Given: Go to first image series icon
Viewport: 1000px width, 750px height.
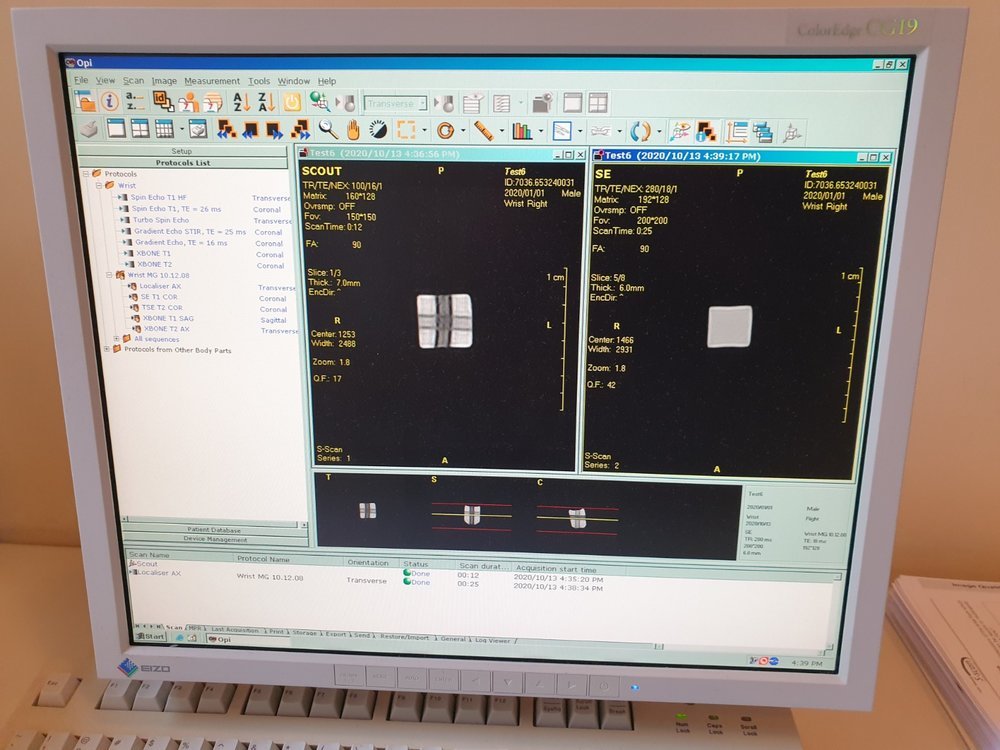Looking at the screenshot, I should [226, 129].
